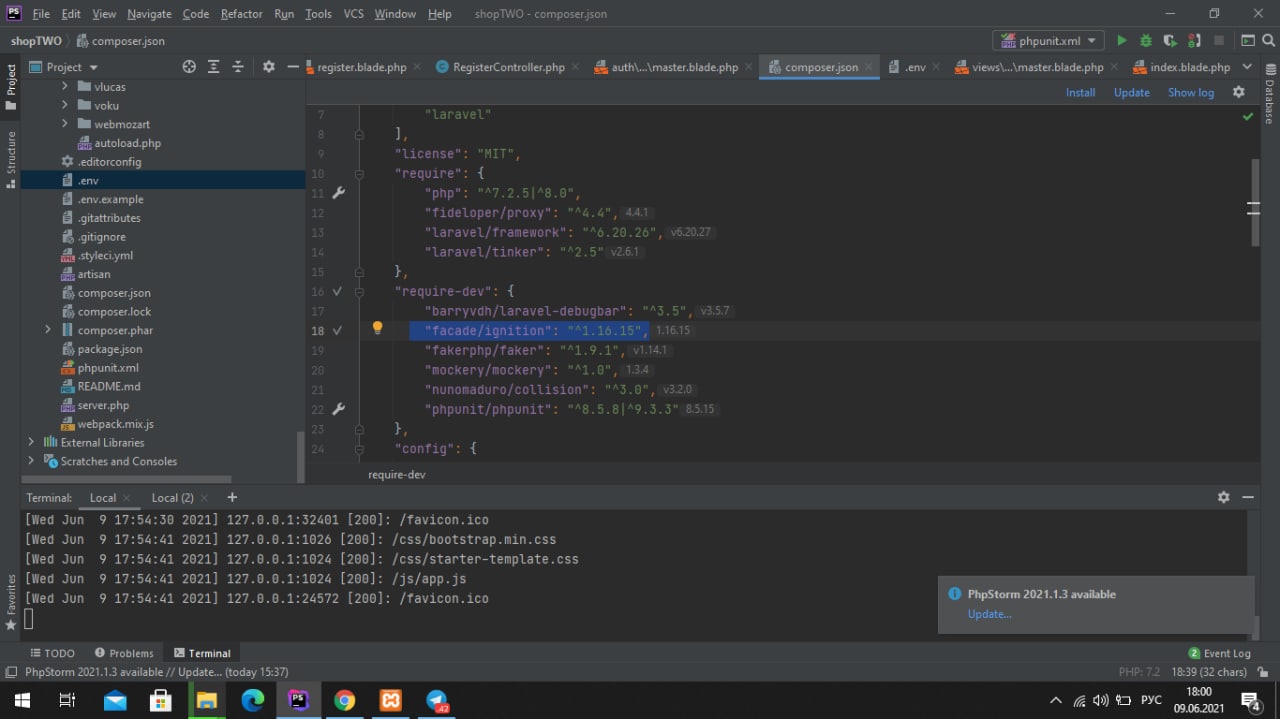
Task: Click Show log link
Action: (1191, 92)
